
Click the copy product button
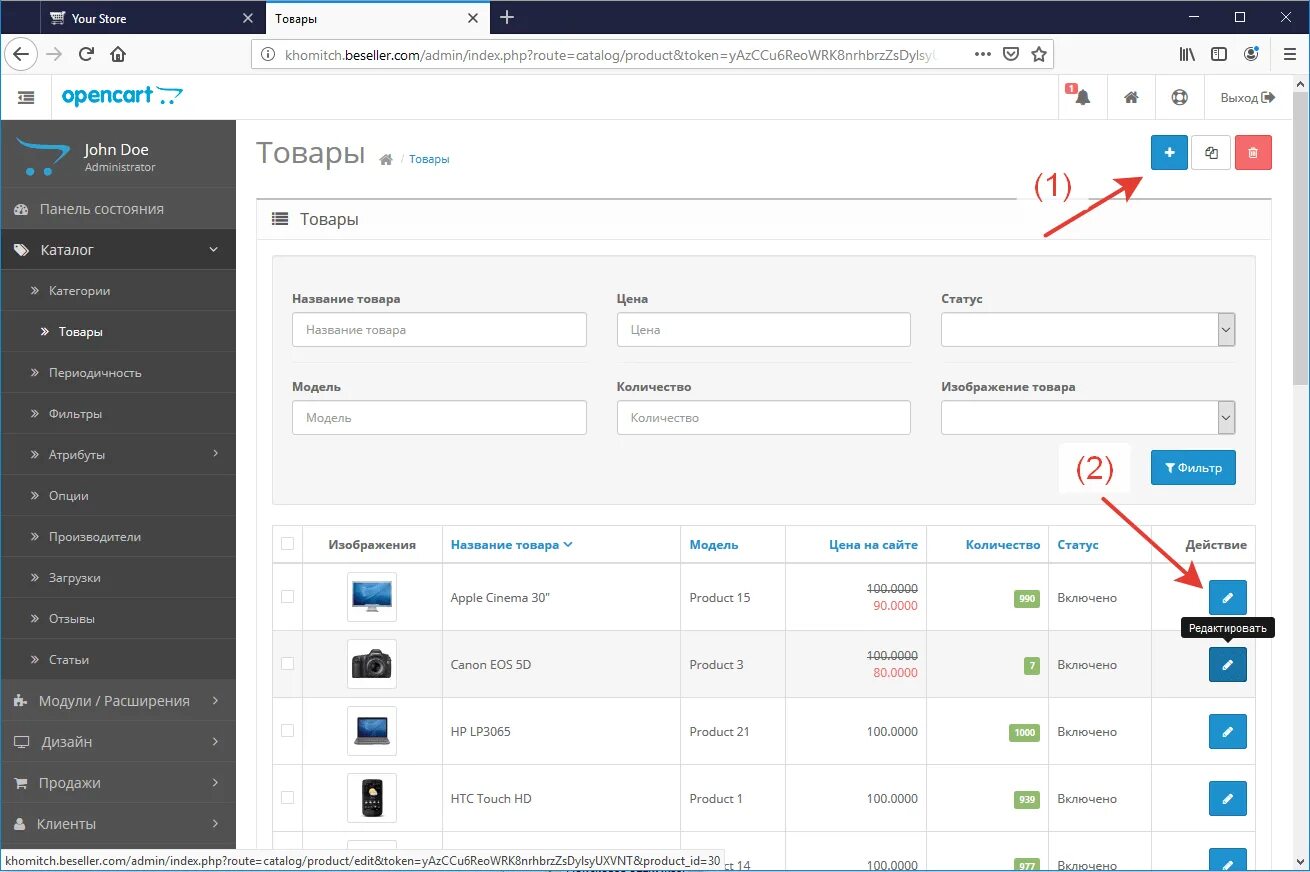pyautogui.click(x=1211, y=153)
